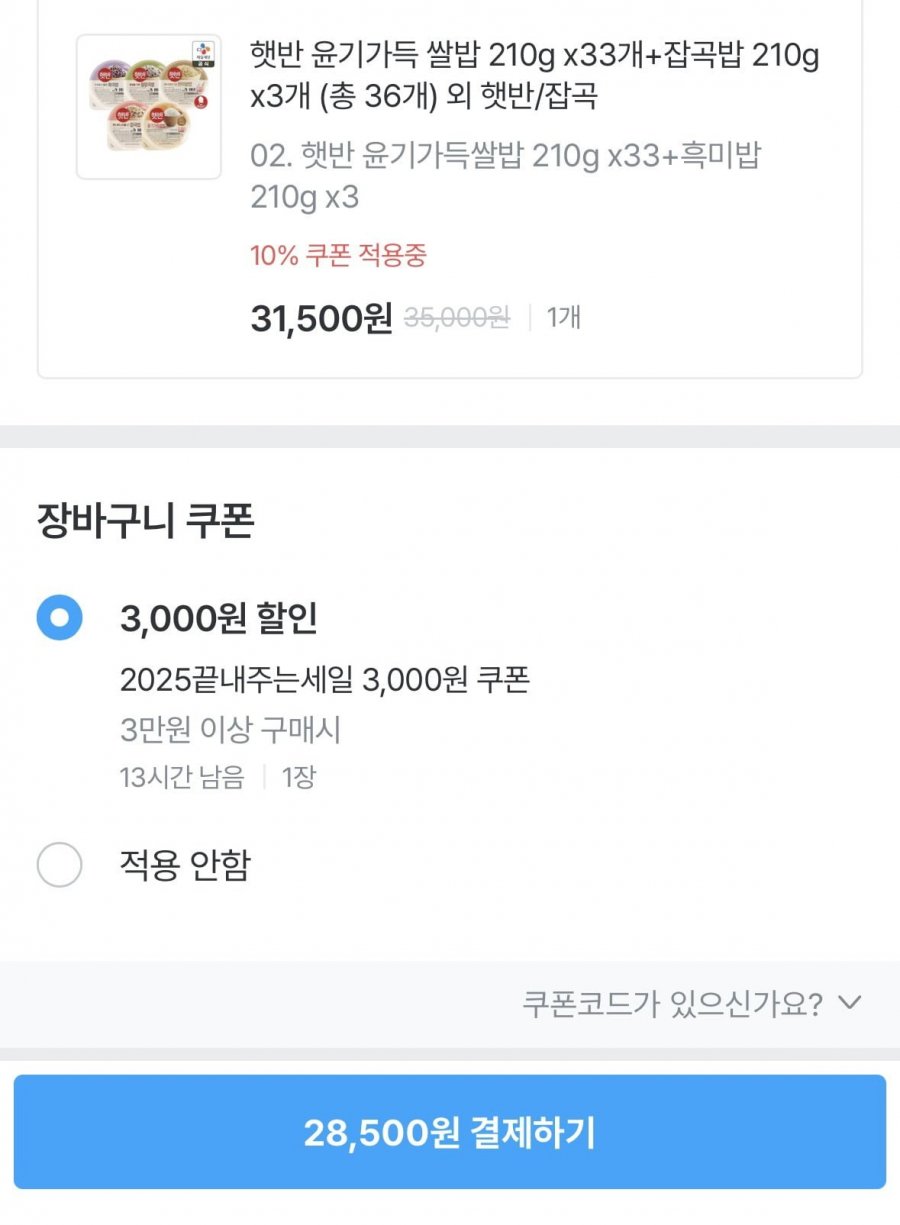
Task: Tap the 1개 quantity indicator
Action: coord(564,318)
